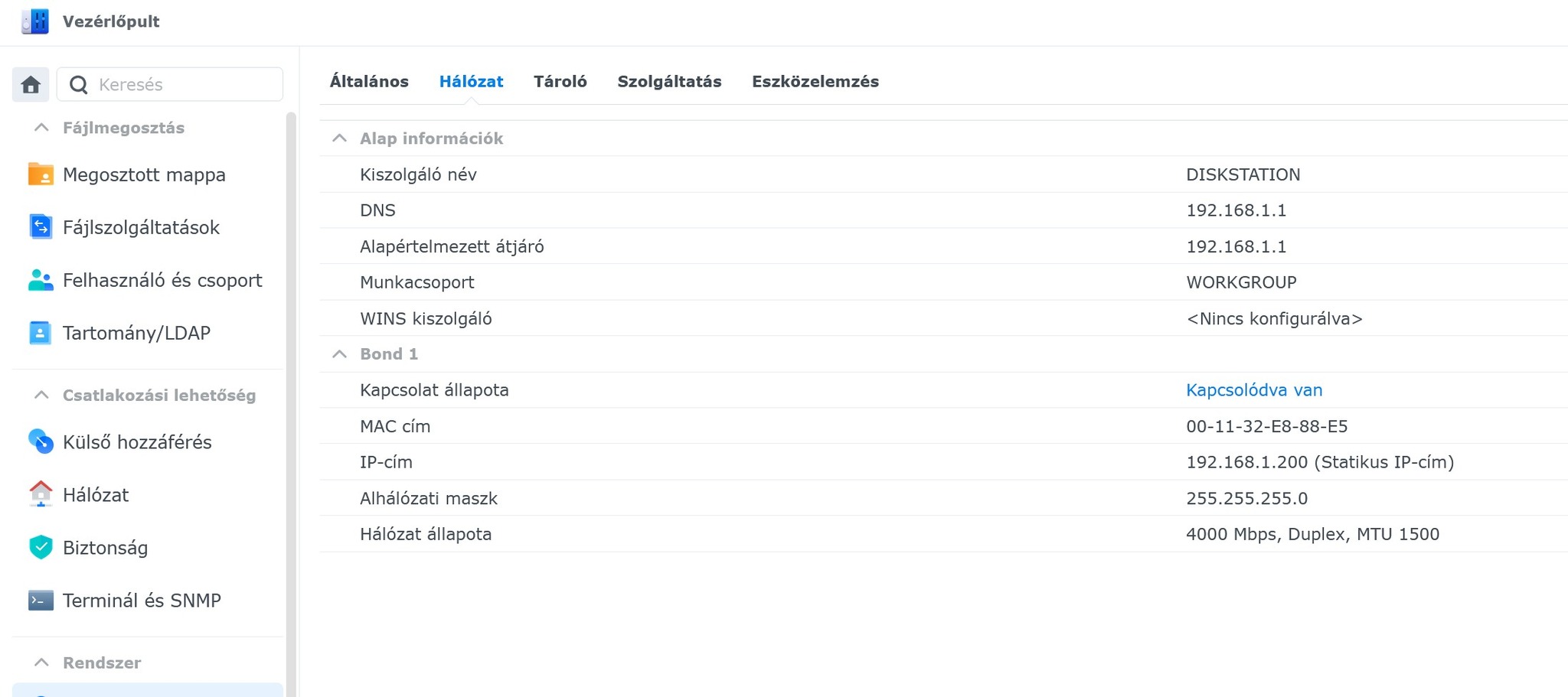Click the DNS row label
The image size is (1568, 697).
377,210
